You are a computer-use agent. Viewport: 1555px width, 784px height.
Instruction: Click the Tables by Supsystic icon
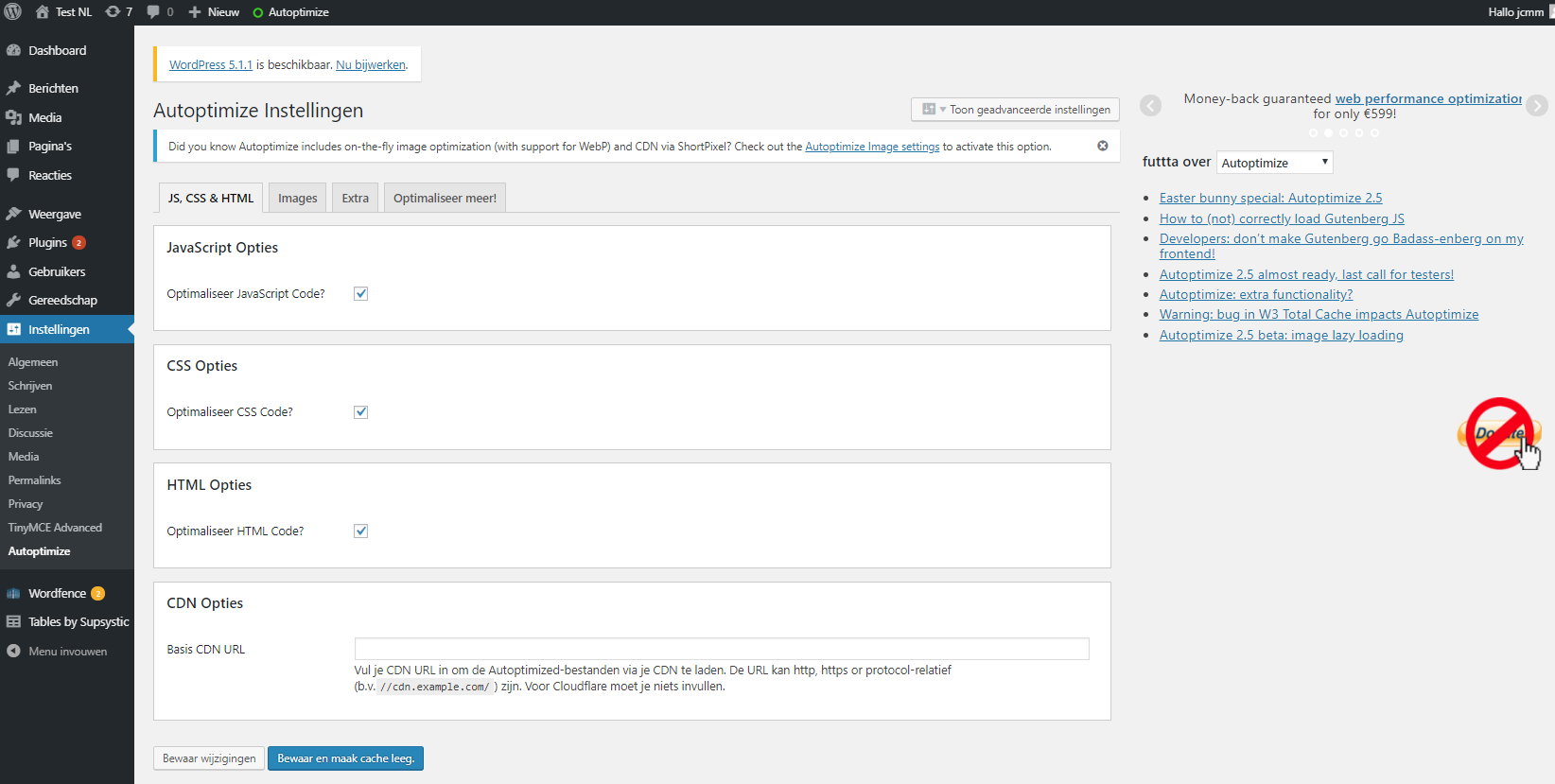pos(13,621)
